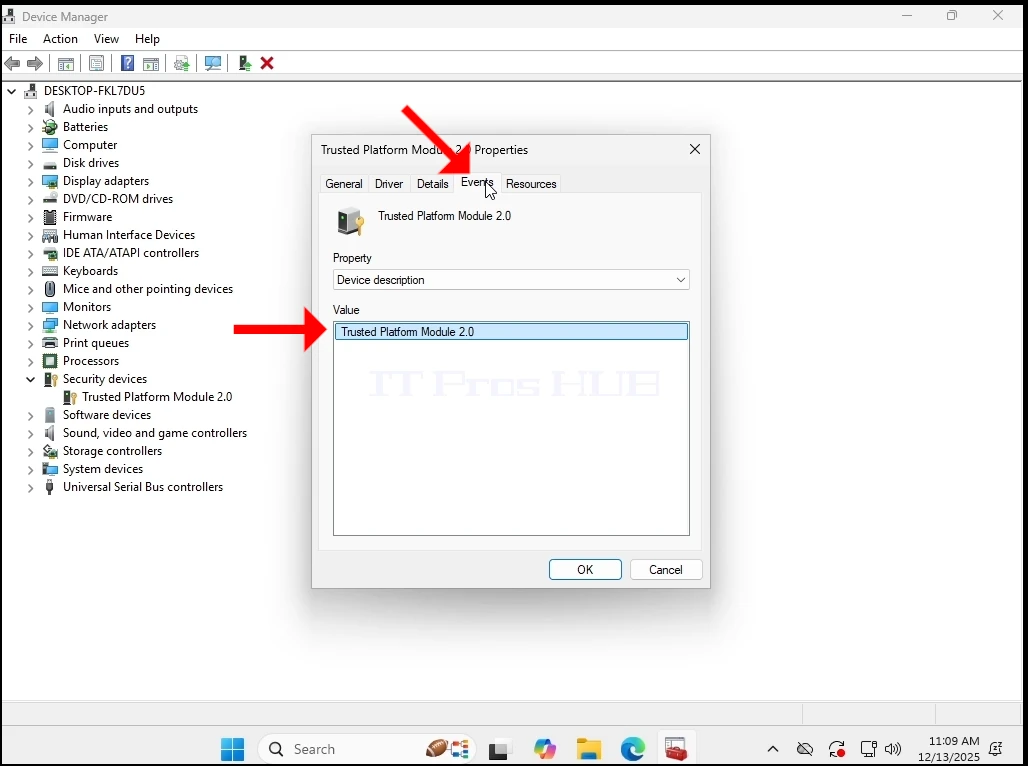Show hidden tray icons chevron
1028x766 pixels.
tap(773, 749)
